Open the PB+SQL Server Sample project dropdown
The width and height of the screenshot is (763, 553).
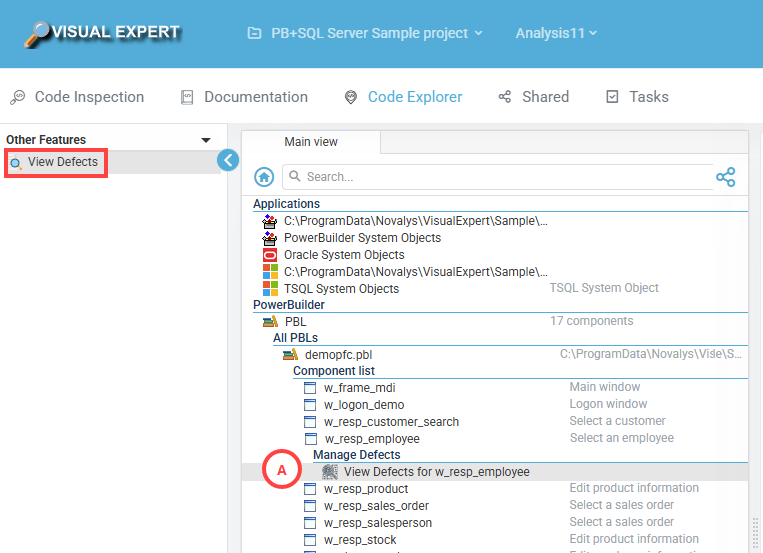pyautogui.click(x=377, y=33)
